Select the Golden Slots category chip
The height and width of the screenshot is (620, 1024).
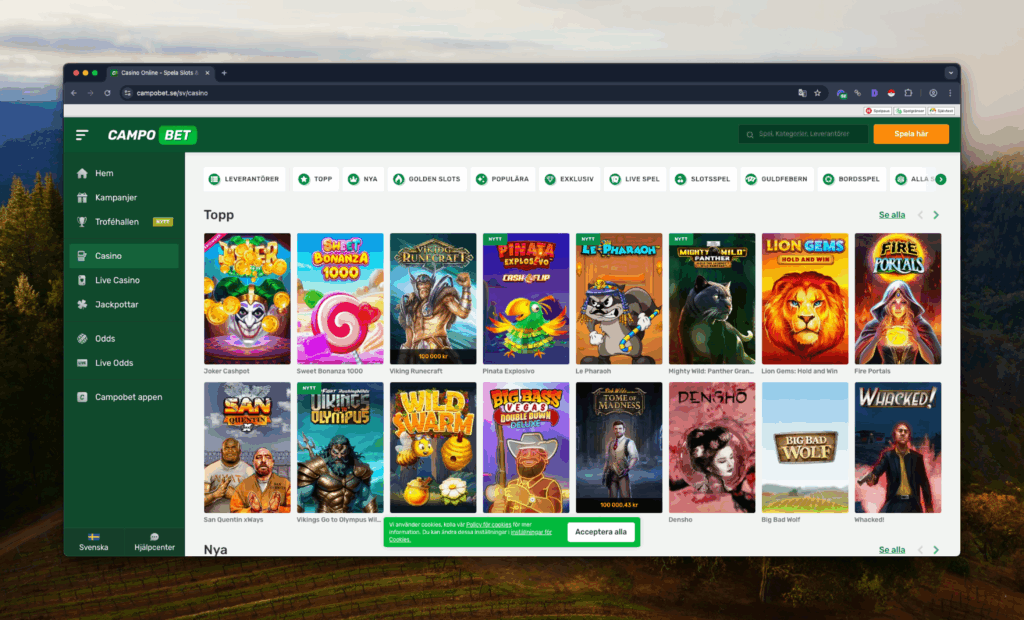[x=426, y=179]
